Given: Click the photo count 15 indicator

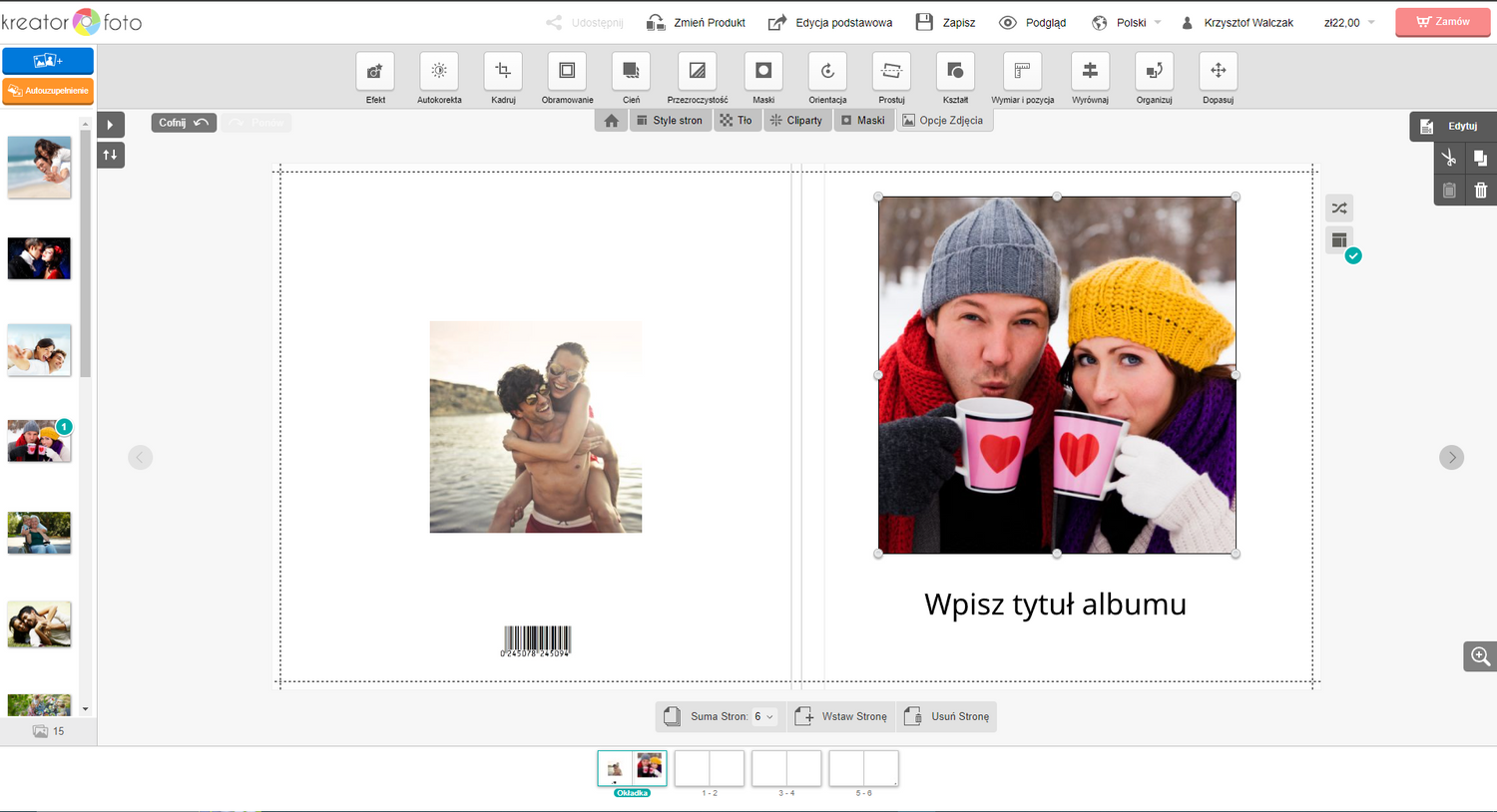Looking at the screenshot, I should [x=48, y=731].
